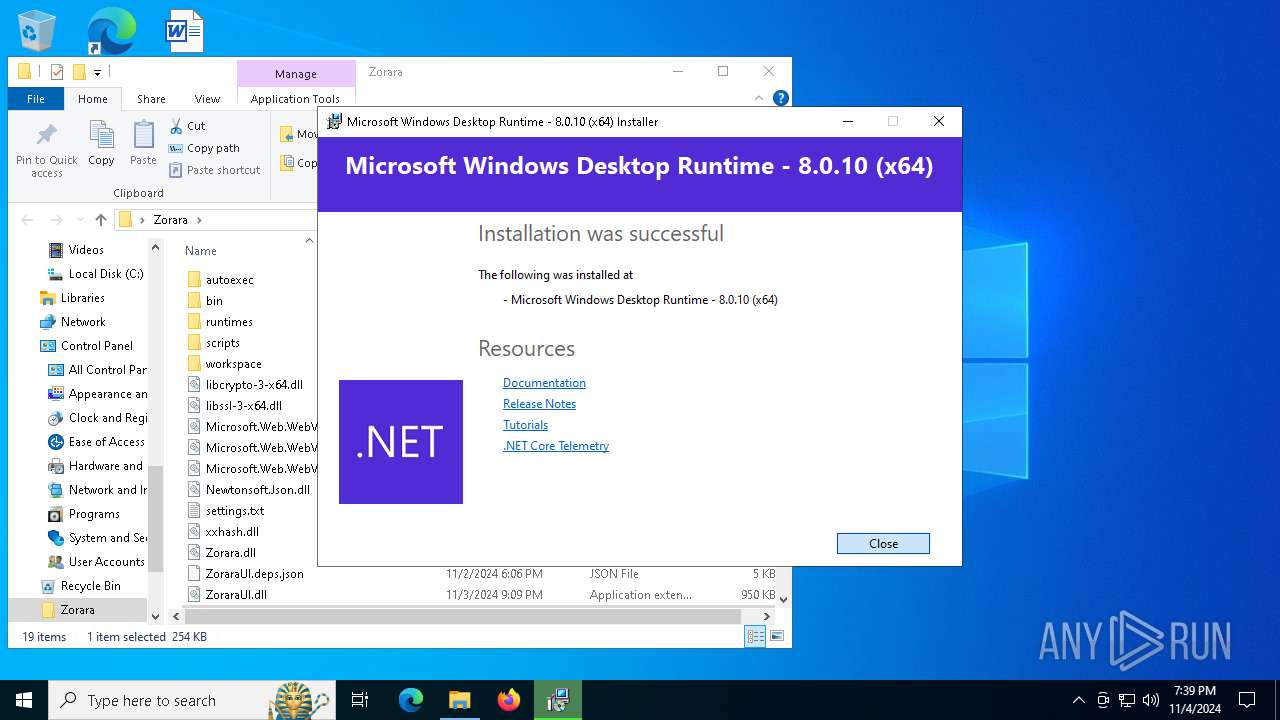Viewport: 1280px width, 720px height.
Task: Open quick access toolbar customize dropdown
Action: point(97,72)
